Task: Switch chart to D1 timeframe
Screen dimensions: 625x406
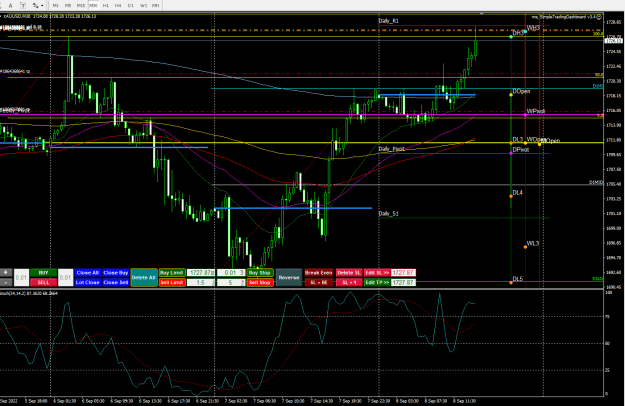Action: tap(131, 6)
